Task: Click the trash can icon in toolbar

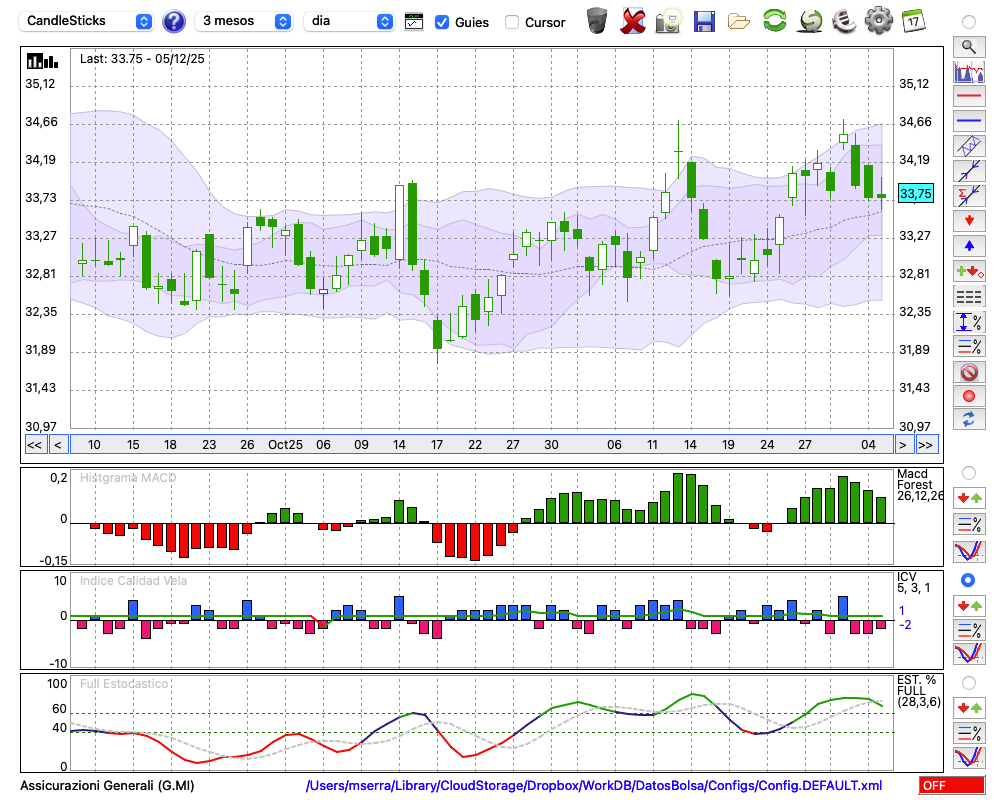Action: pos(597,20)
